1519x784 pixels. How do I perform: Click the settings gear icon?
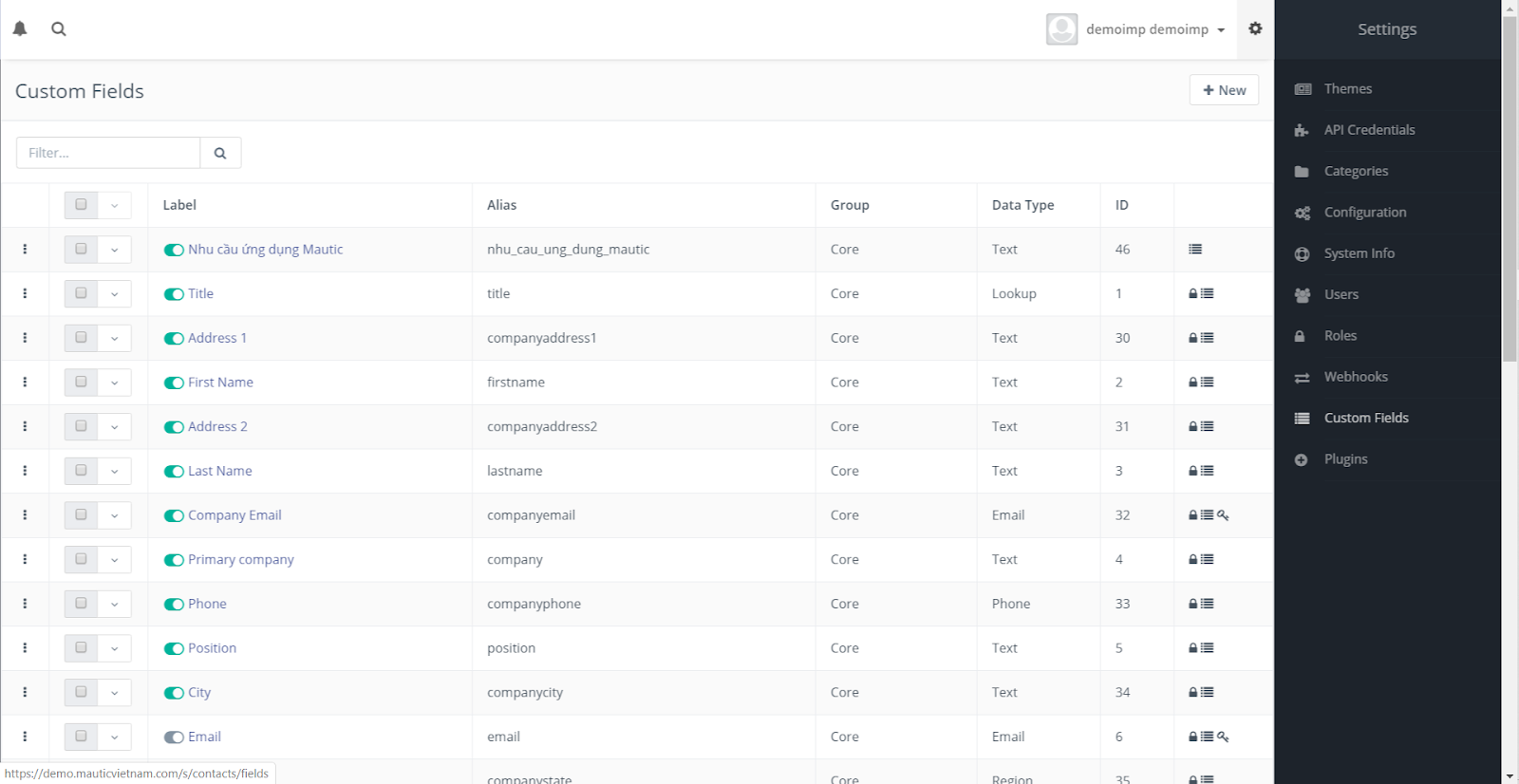(x=1255, y=28)
